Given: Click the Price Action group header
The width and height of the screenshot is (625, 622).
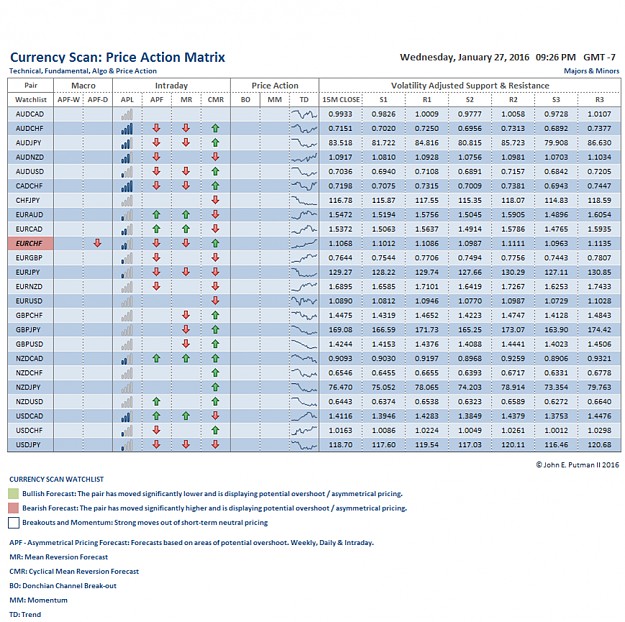Looking at the screenshot, I should click(x=275, y=85).
